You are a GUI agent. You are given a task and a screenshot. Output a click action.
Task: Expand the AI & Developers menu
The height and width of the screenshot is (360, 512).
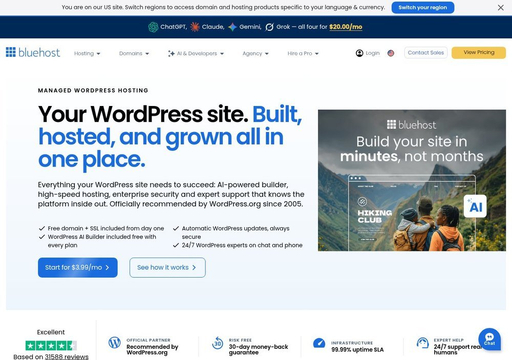tap(196, 53)
